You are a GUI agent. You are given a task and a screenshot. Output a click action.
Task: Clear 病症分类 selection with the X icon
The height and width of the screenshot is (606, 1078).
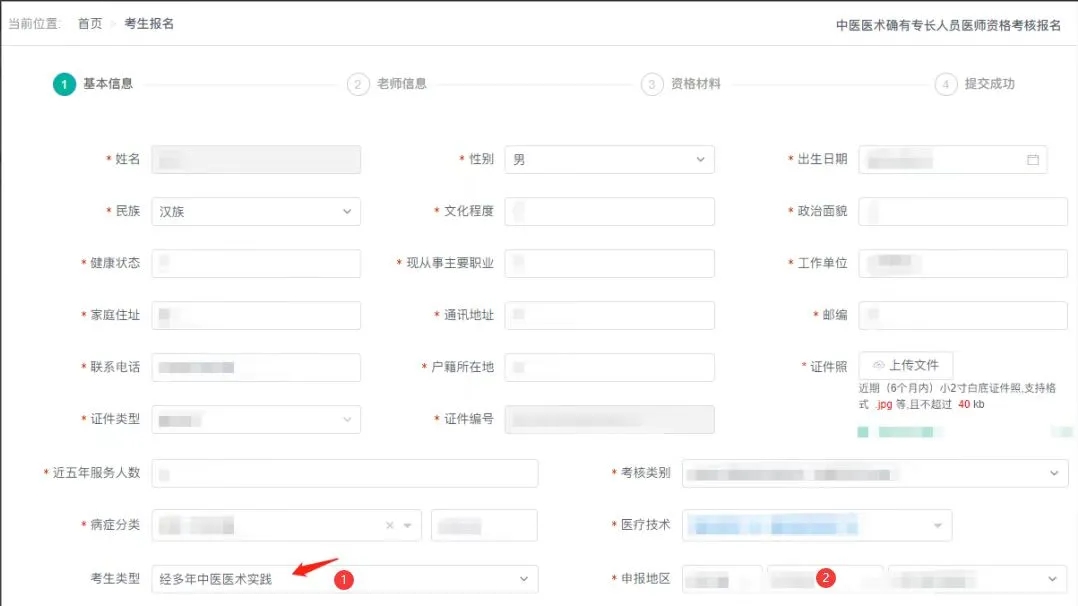390,526
